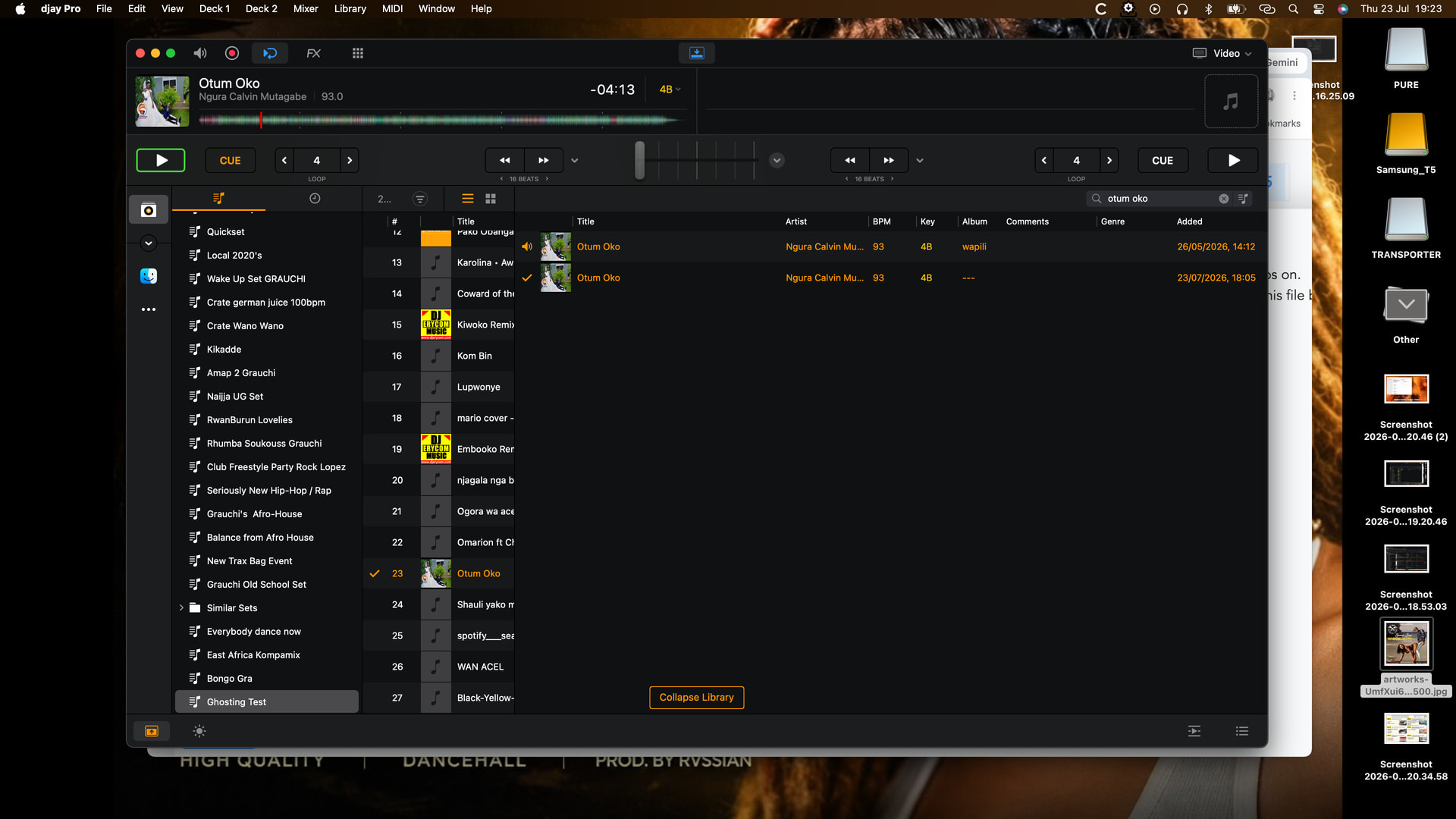Toggle the brightness sun icon in footer
1456x819 pixels.
click(x=199, y=731)
